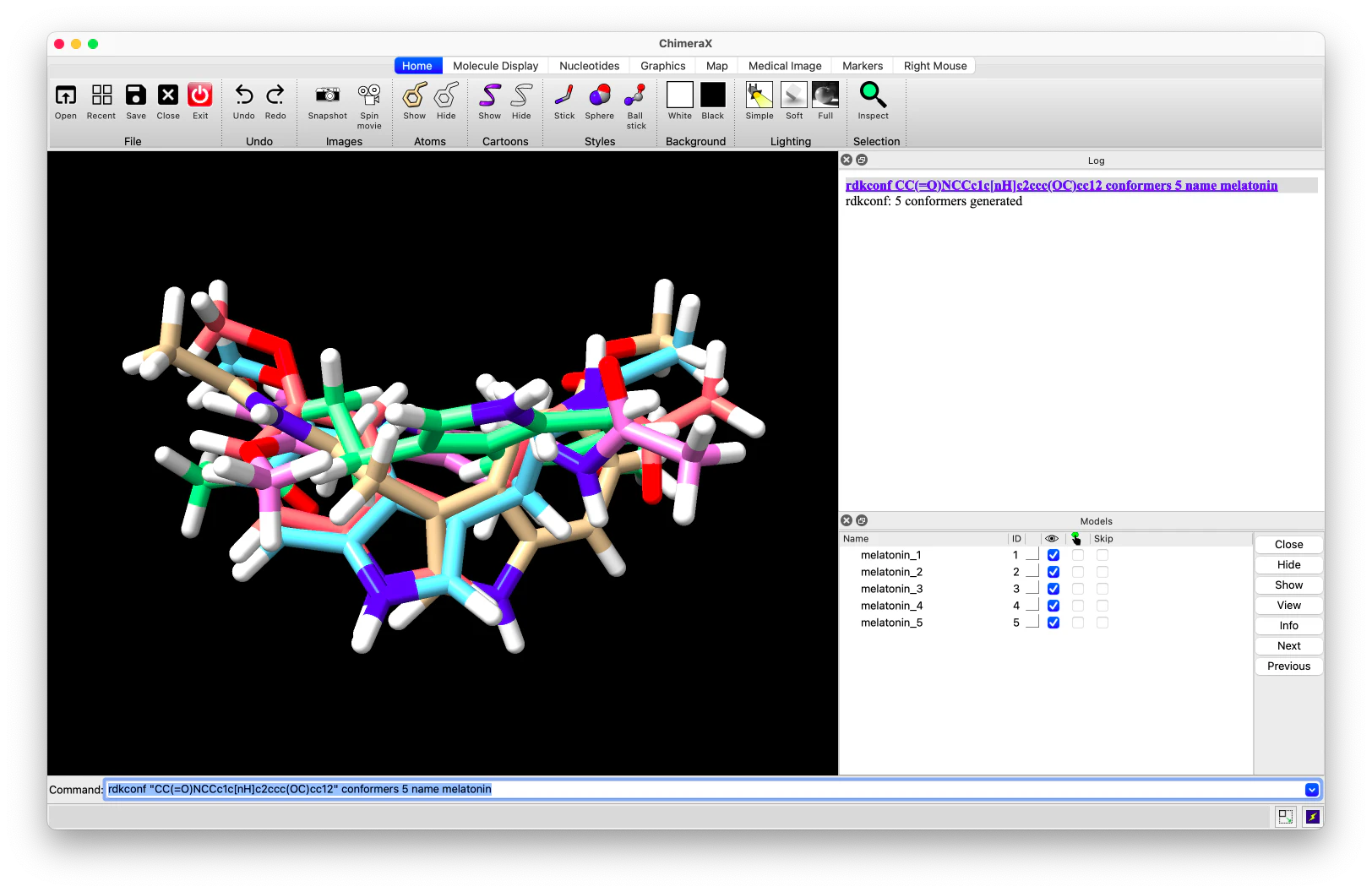Check the select box for melatonin_3
This screenshot has width=1372, height=892.
pyautogui.click(x=1078, y=589)
